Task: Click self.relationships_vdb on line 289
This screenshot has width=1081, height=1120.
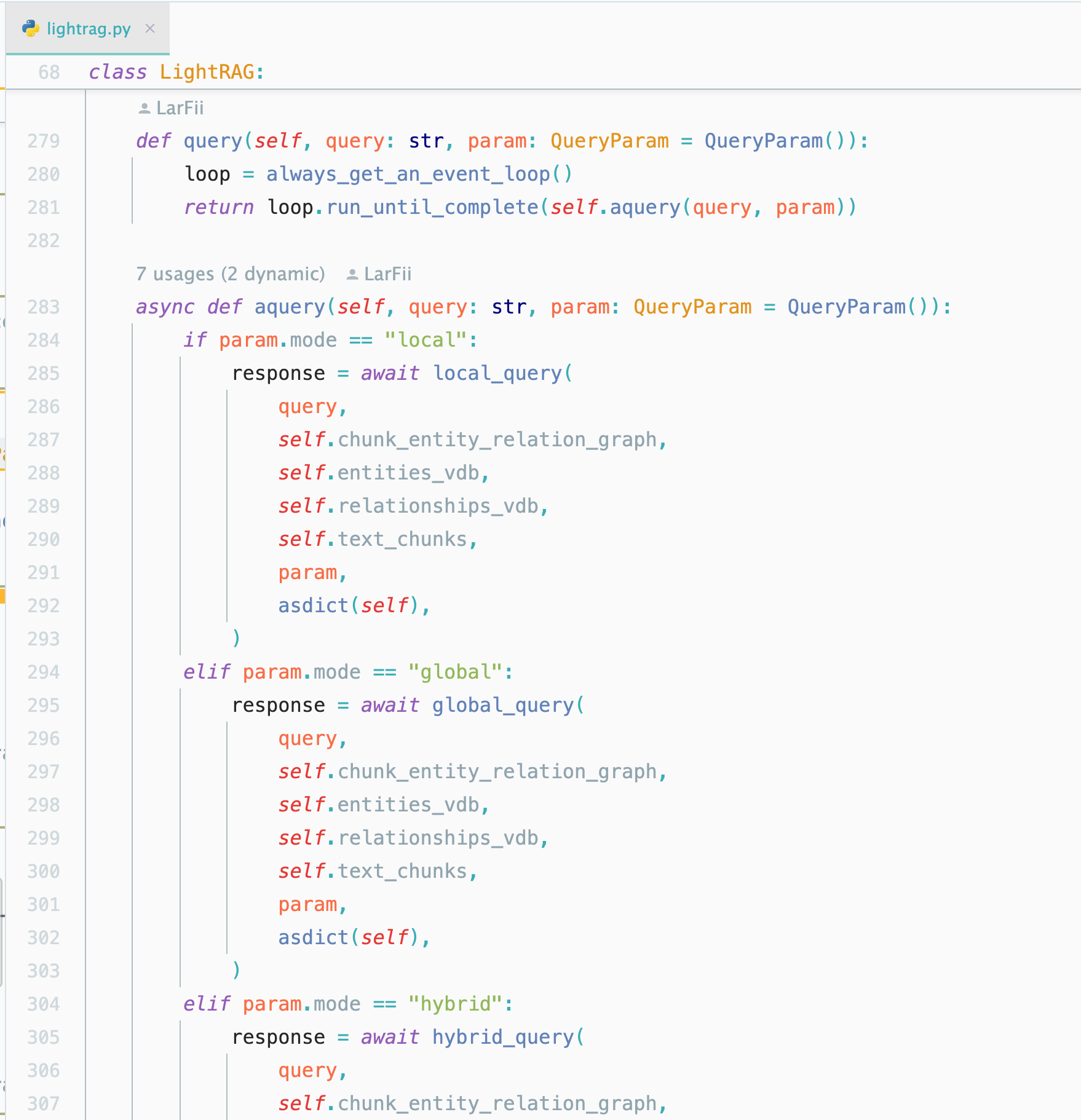Action: click(409, 506)
